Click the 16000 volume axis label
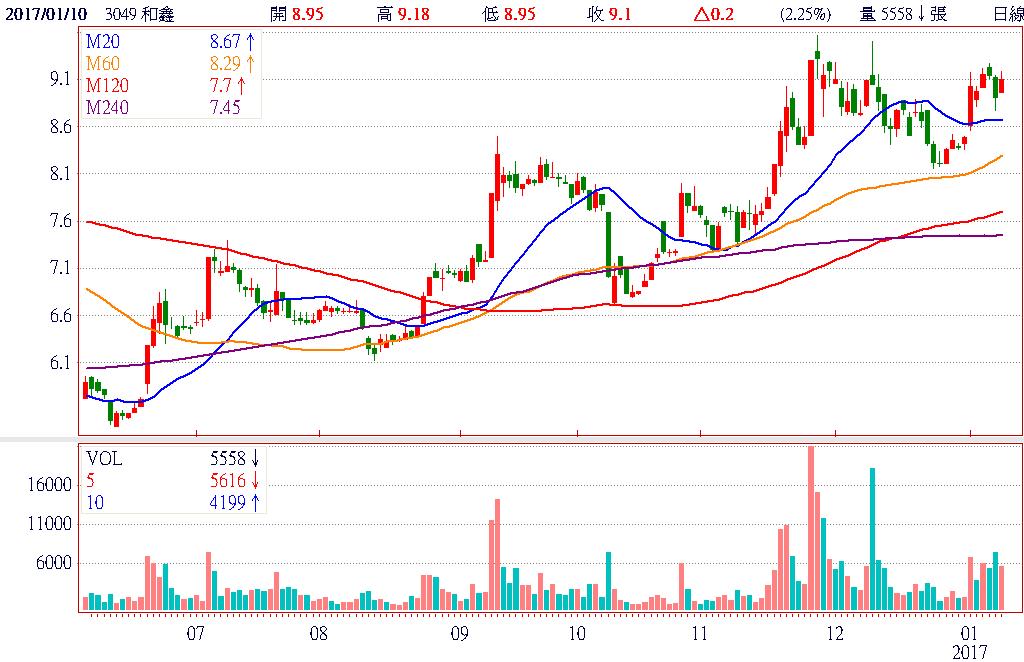This screenshot has height=662, width=1024. [x=50, y=484]
